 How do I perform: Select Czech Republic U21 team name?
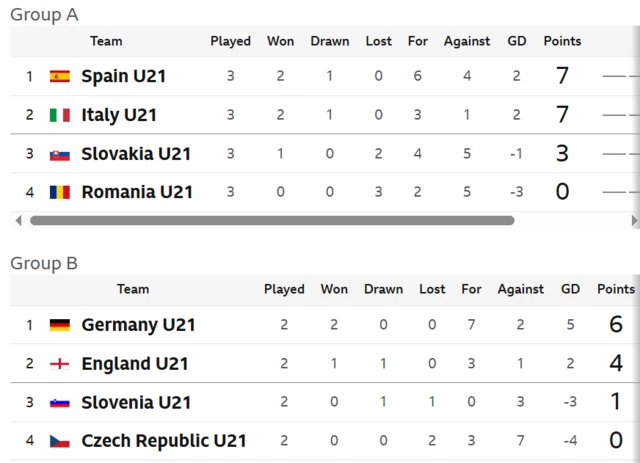coord(164,441)
